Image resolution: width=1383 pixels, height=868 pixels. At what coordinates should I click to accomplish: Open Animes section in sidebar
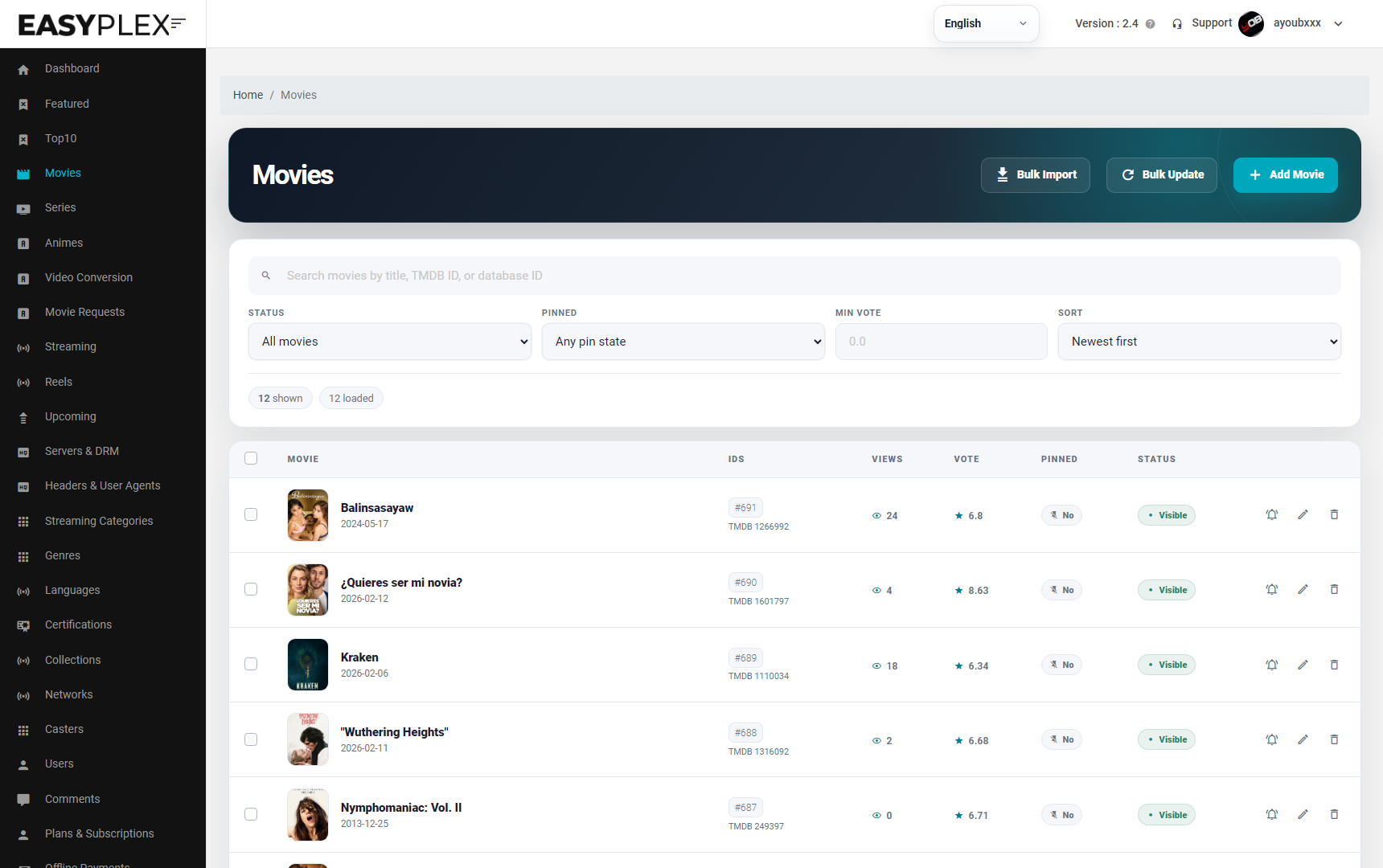[x=64, y=243]
